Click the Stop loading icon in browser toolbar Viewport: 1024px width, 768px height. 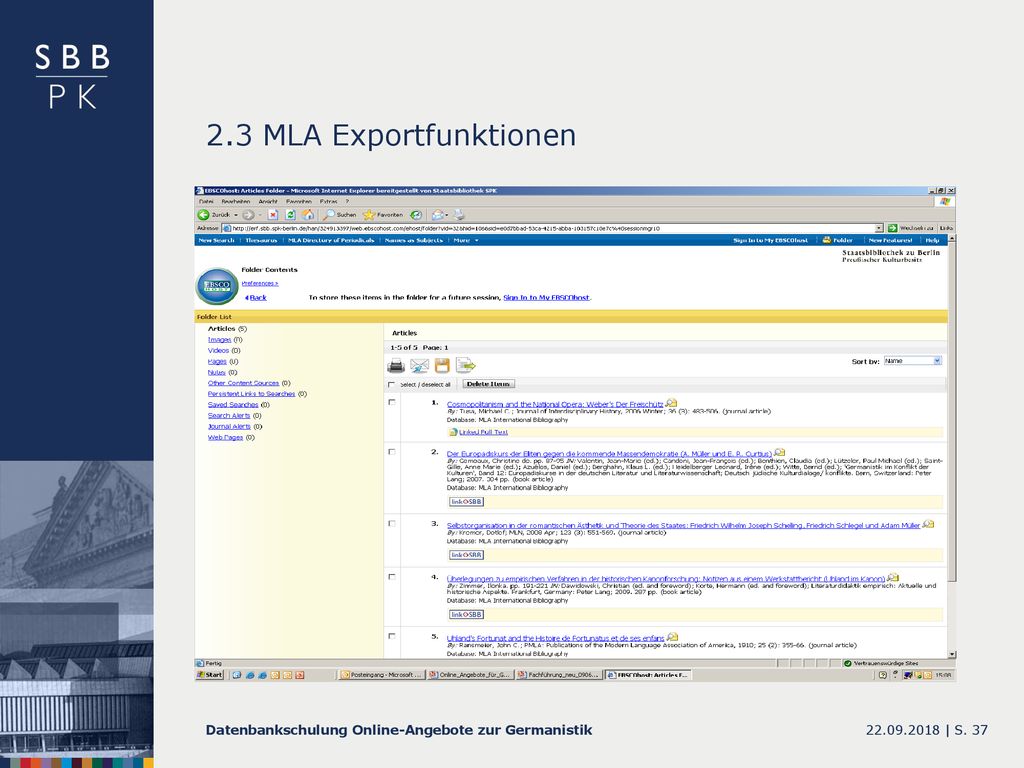pos(273,215)
